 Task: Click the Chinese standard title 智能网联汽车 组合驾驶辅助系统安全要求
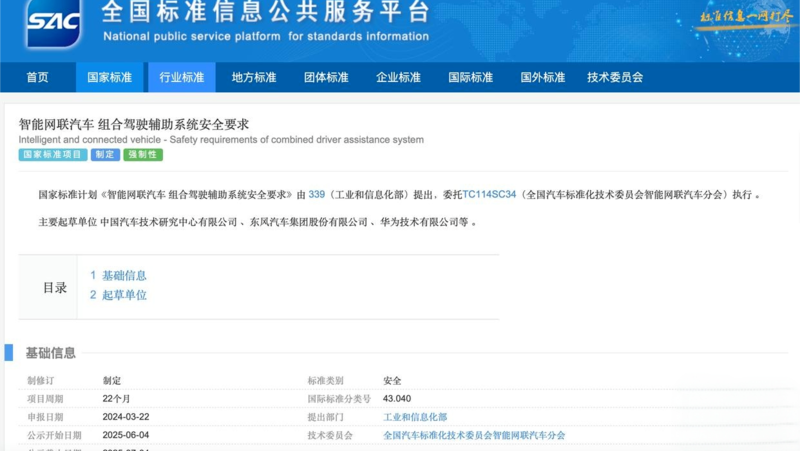pos(134,124)
